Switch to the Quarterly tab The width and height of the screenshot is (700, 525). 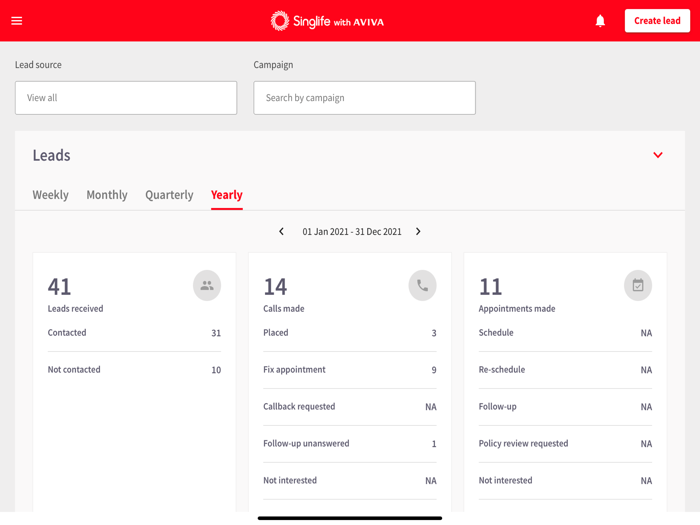tap(169, 195)
